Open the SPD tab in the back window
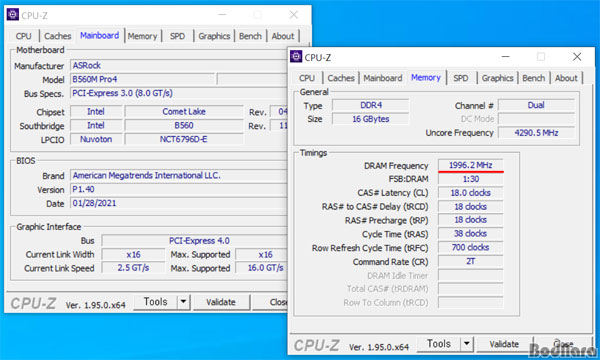600x360 pixels. click(177, 36)
